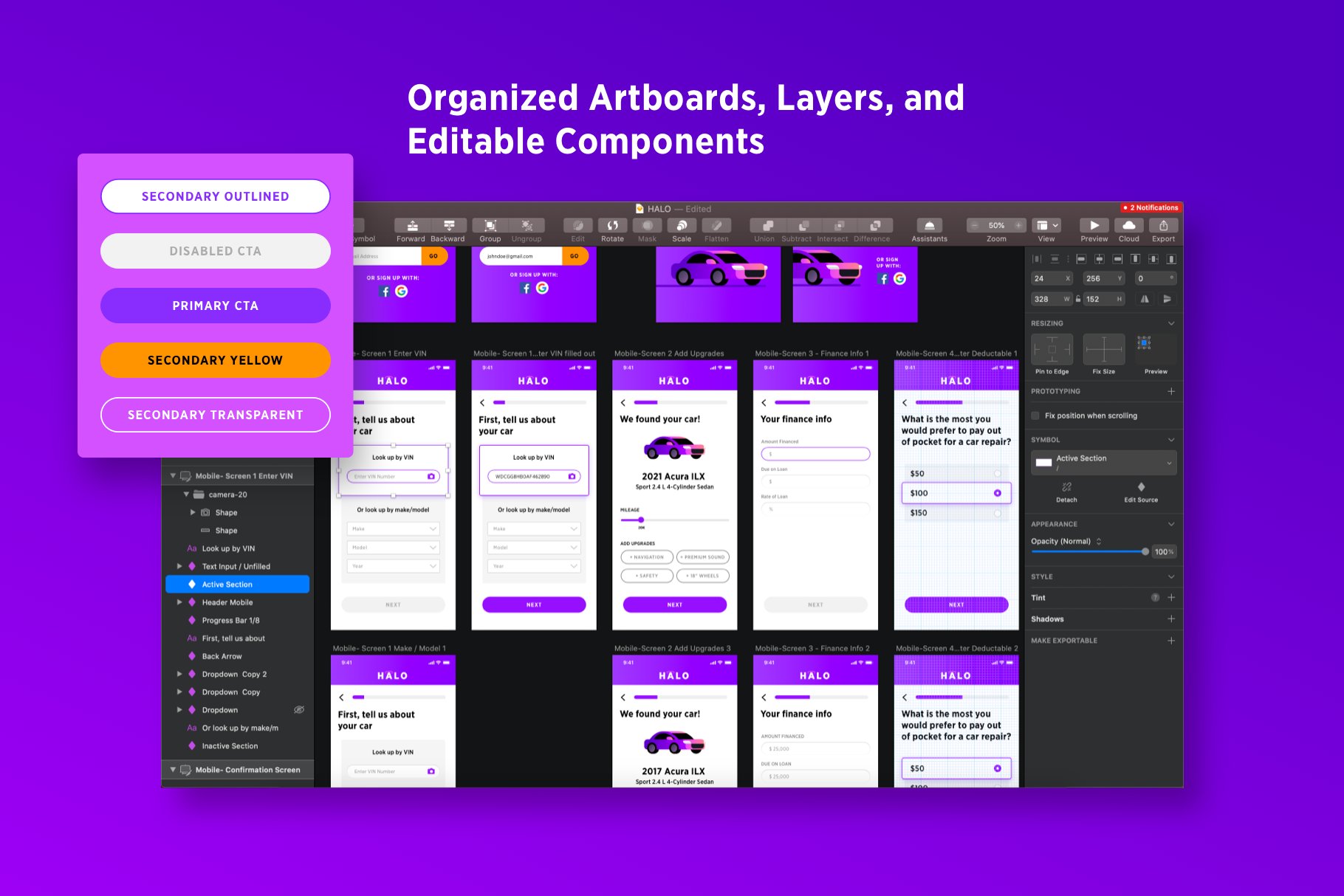Select the Progress Bar 1/8 layer
The height and width of the screenshot is (896, 1344).
click(230, 621)
